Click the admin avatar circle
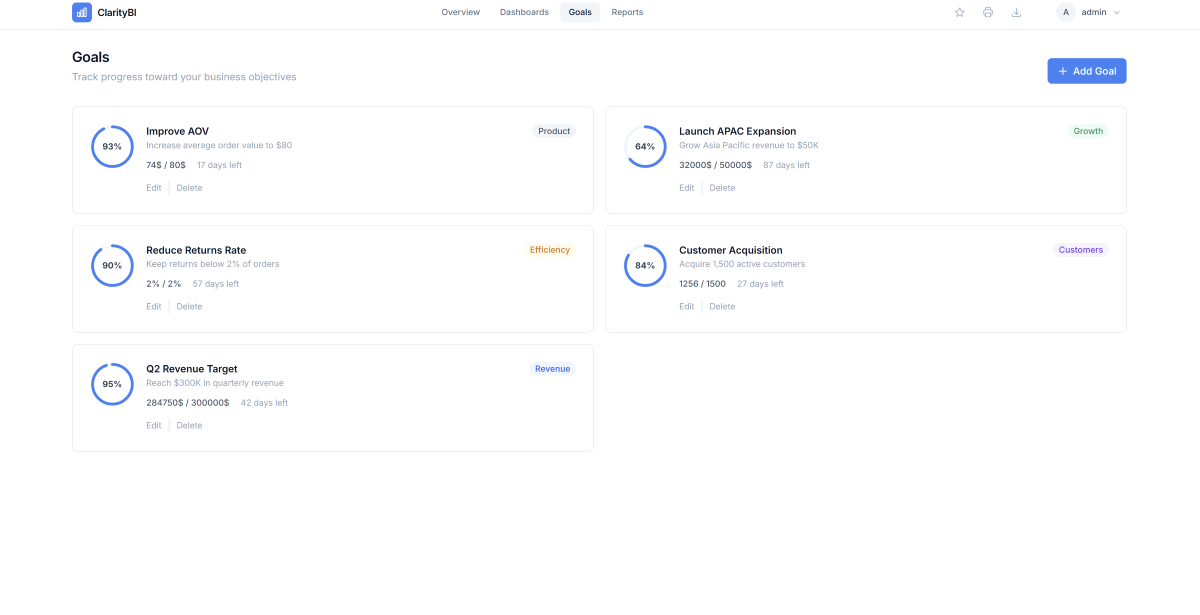Viewport: 1200px width, 615px height. 1066,12
